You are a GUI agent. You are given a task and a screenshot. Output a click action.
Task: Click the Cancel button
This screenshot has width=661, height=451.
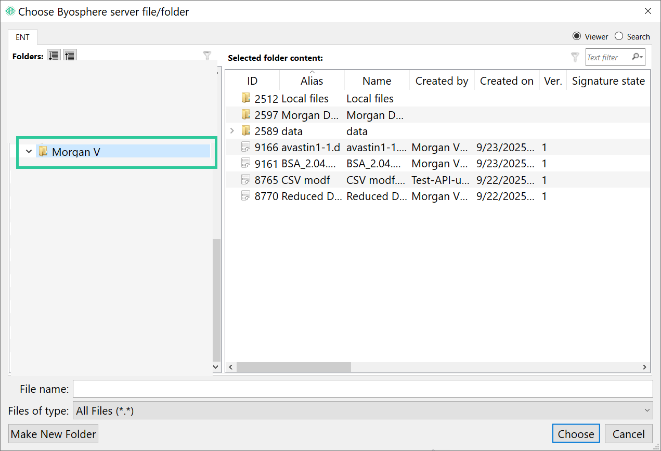tap(629, 434)
